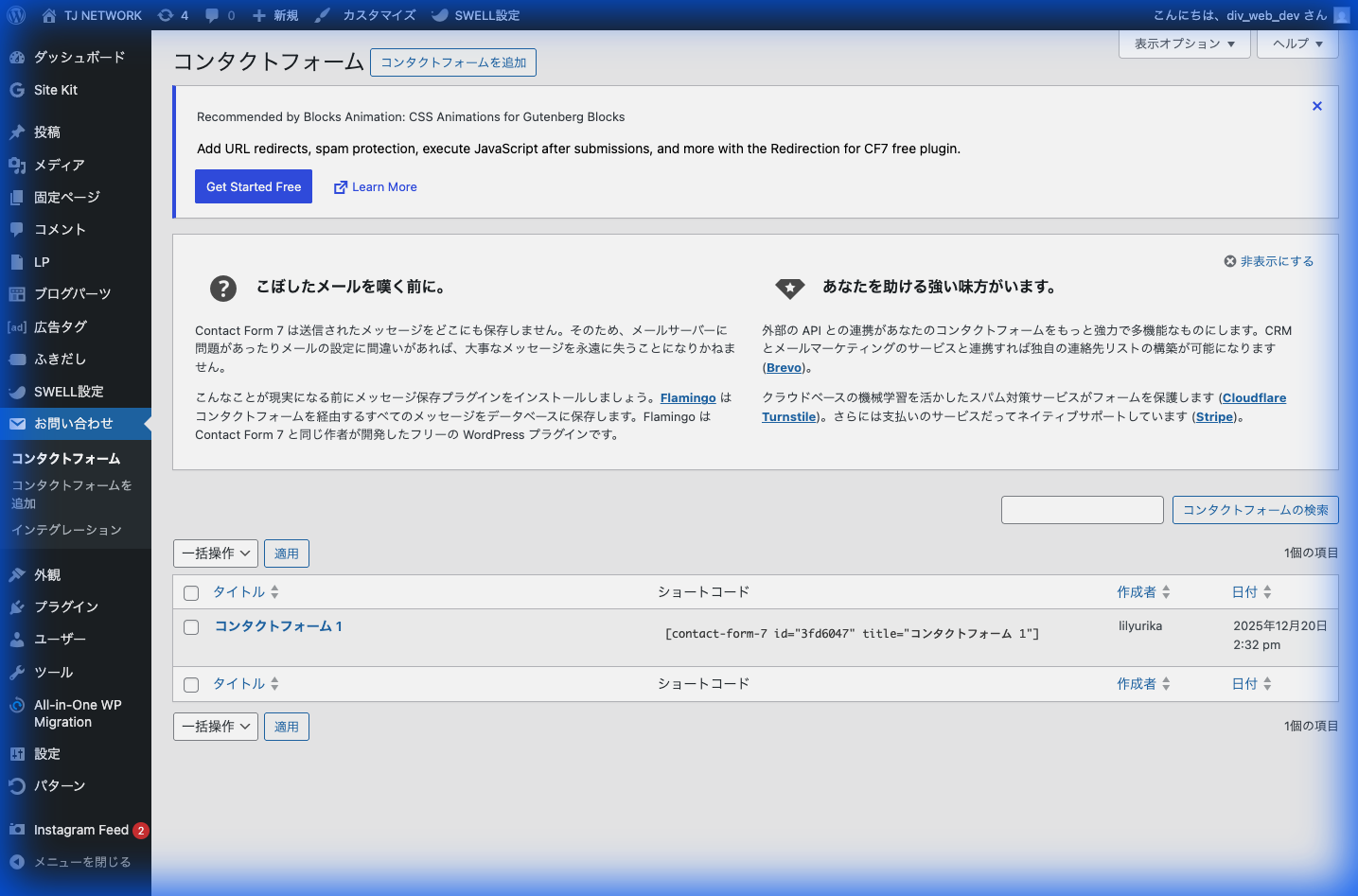Check the select-all checkbox in table footer
The width and height of the screenshot is (1358, 896).
pos(191,684)
